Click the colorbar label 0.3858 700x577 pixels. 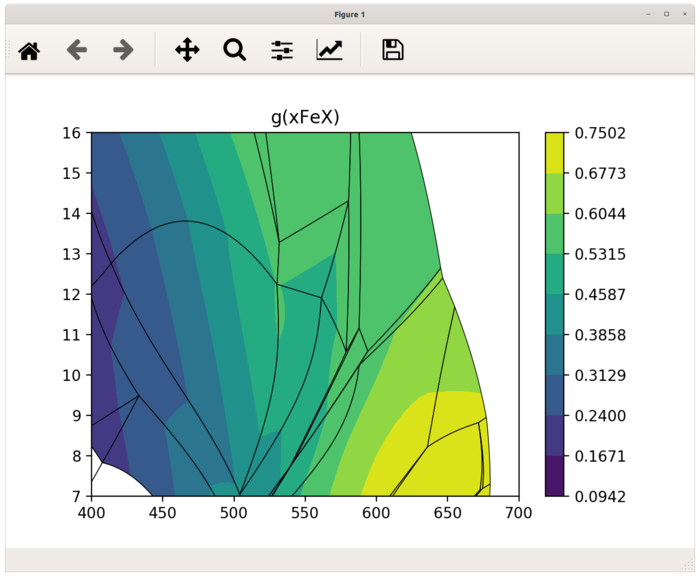(x=600, y=335)
